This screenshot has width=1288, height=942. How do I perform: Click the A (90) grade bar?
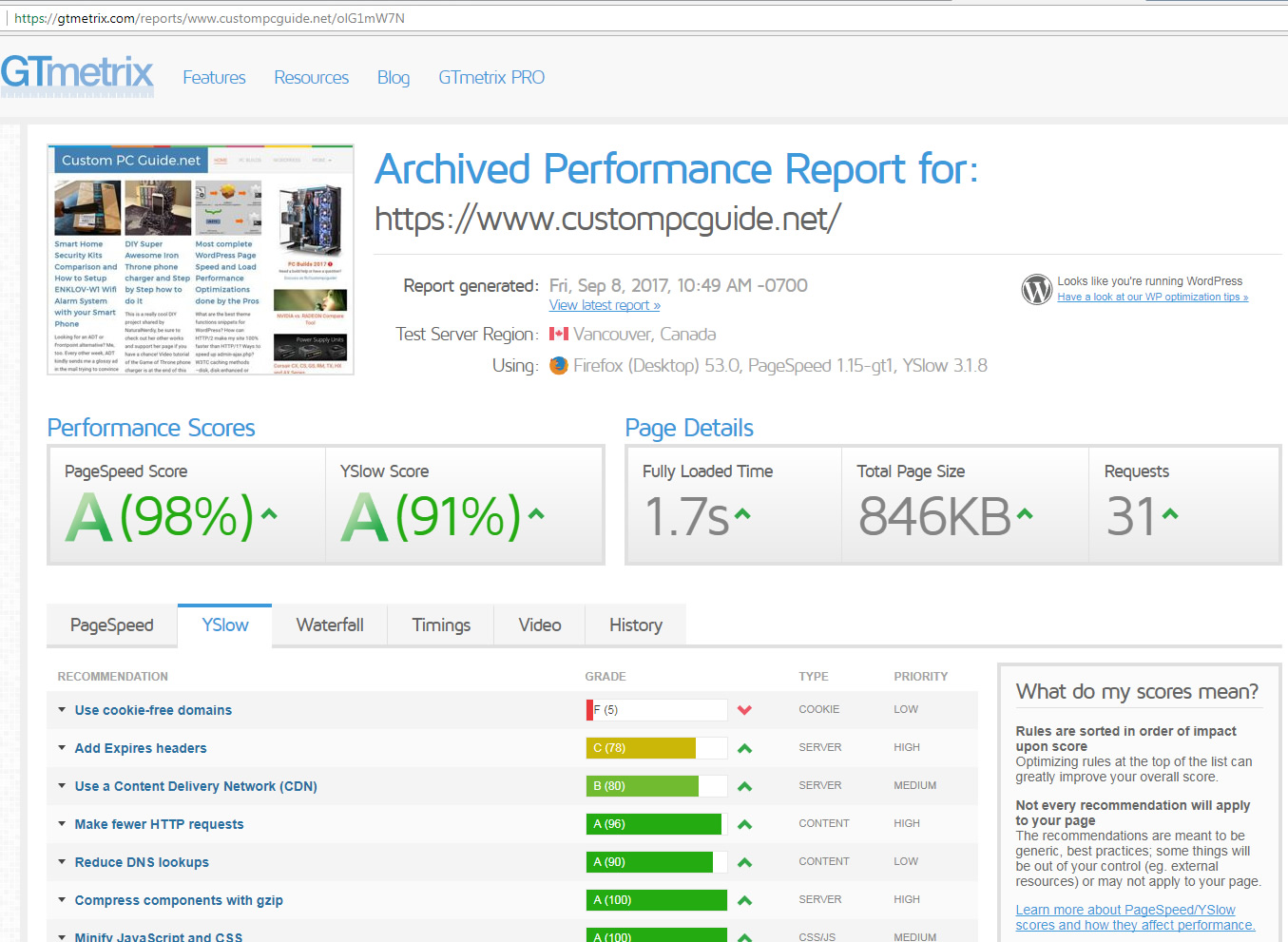tap(657, 862)
